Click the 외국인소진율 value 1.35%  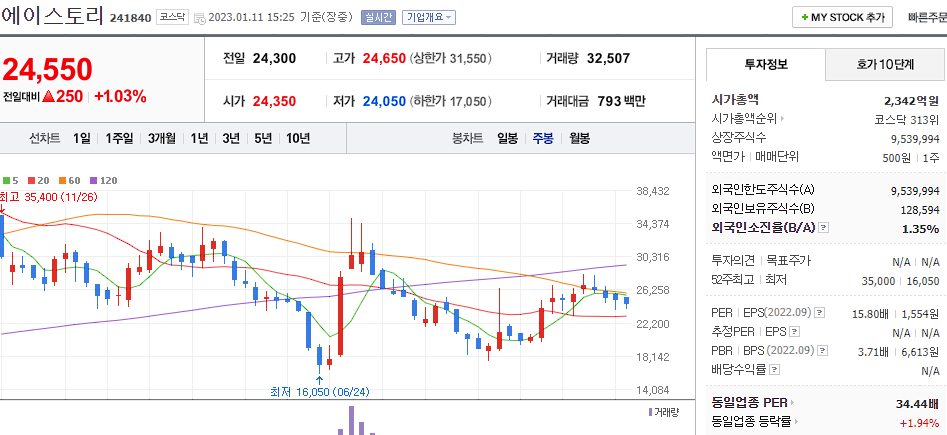tap(920, 228)
